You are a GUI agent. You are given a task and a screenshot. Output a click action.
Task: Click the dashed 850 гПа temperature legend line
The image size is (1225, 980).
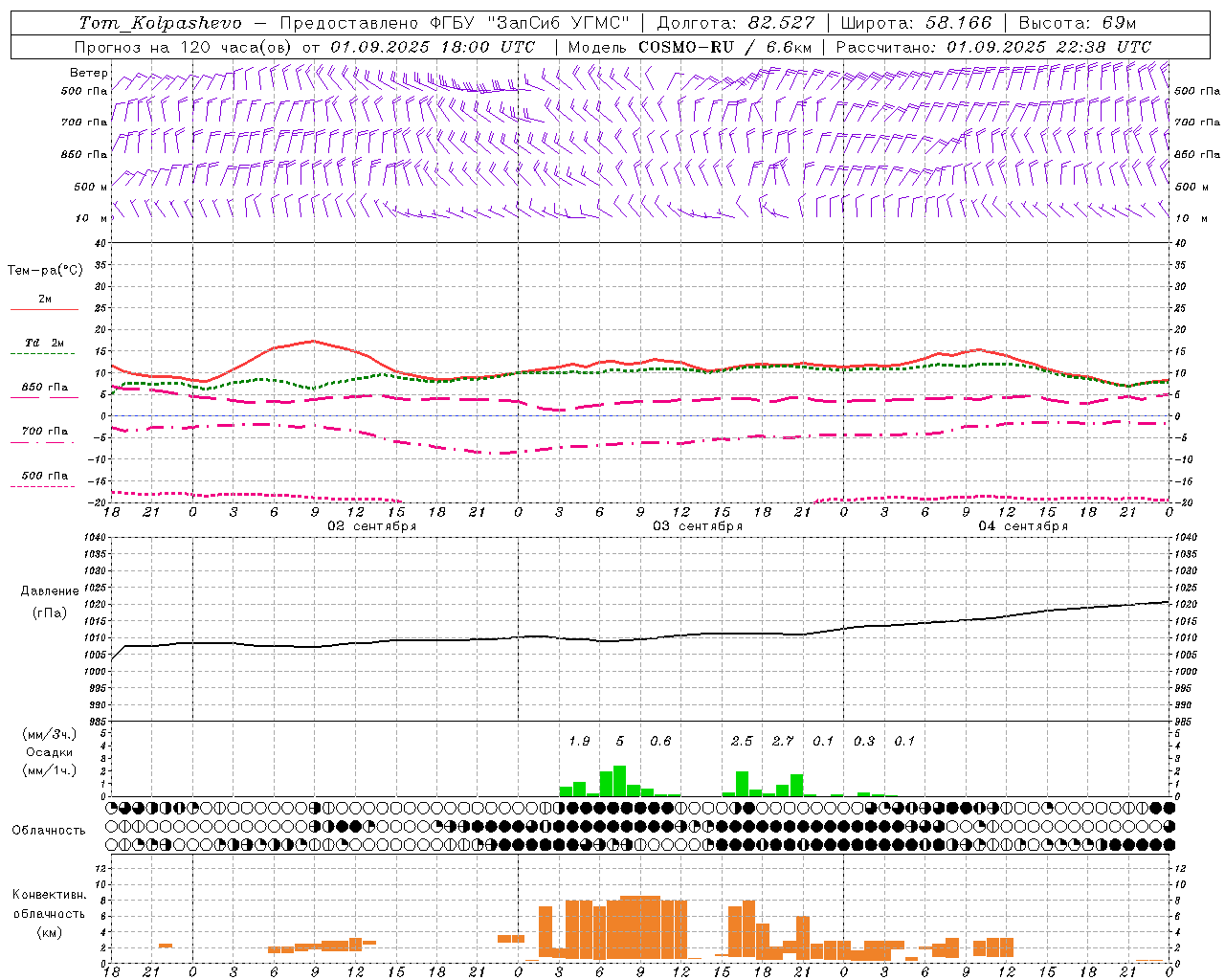tap(44, 398)
